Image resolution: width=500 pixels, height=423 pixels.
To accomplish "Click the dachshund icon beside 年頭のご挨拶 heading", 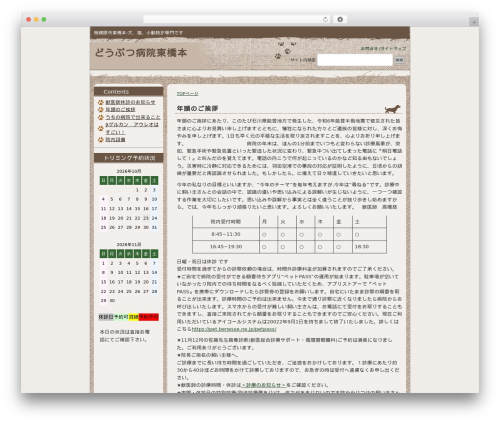I will pos(392,109).
